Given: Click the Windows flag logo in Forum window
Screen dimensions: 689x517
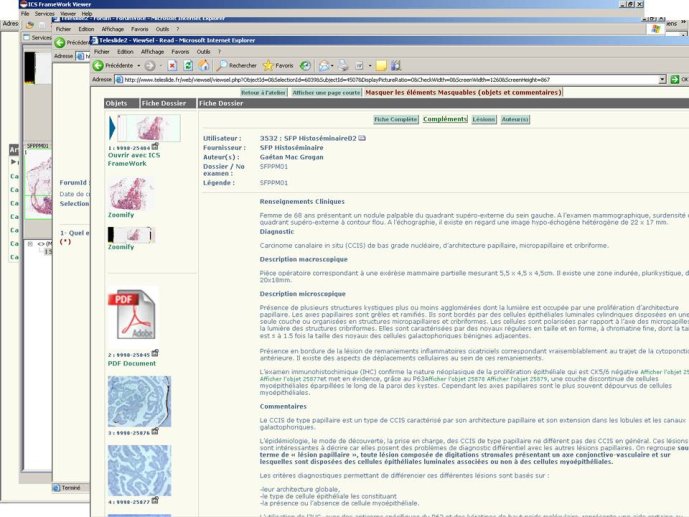Looking at the screenshot, I should coord(656,29).
